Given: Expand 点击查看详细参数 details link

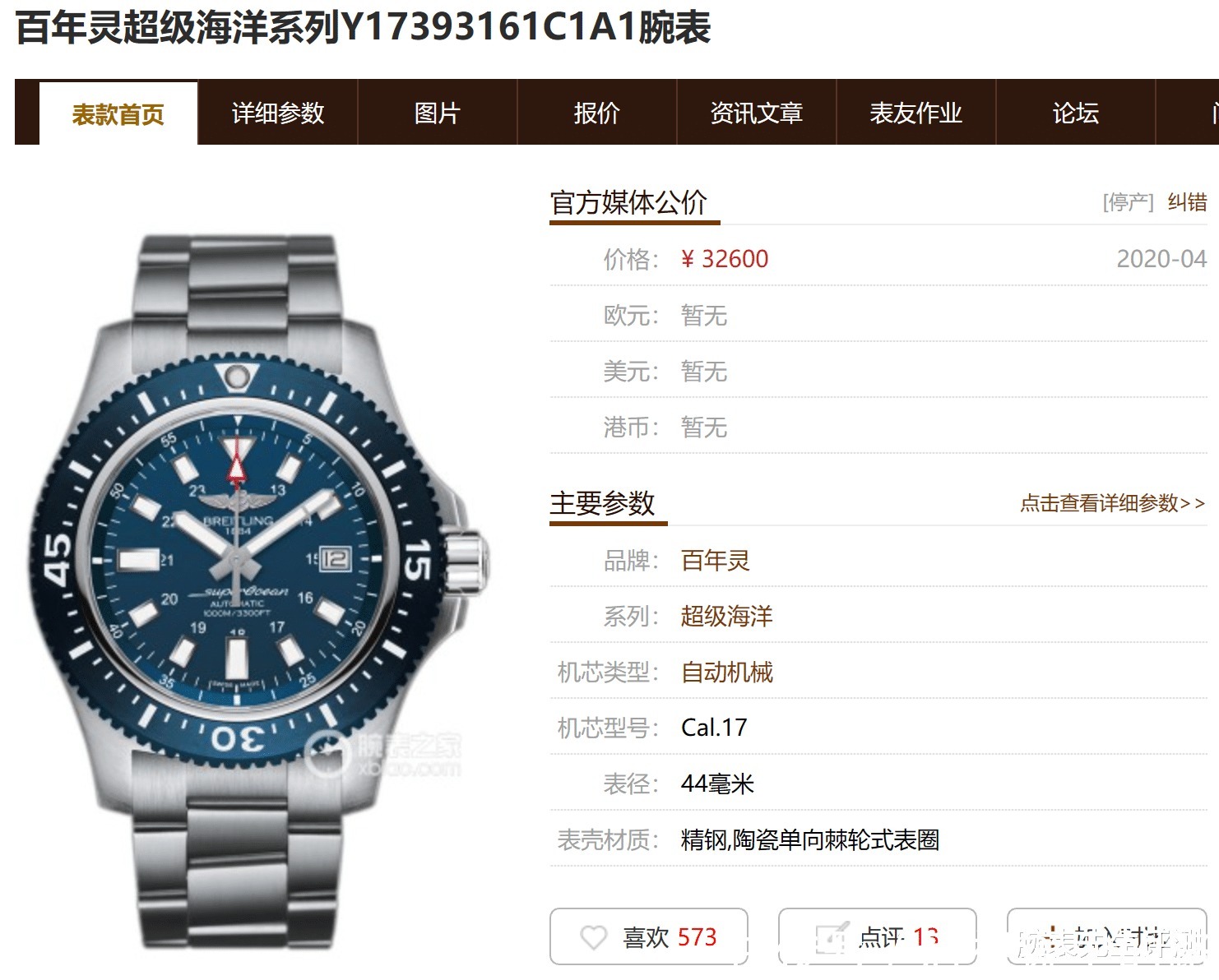Looking at the screenshot, I should [x=1113, y=503].
